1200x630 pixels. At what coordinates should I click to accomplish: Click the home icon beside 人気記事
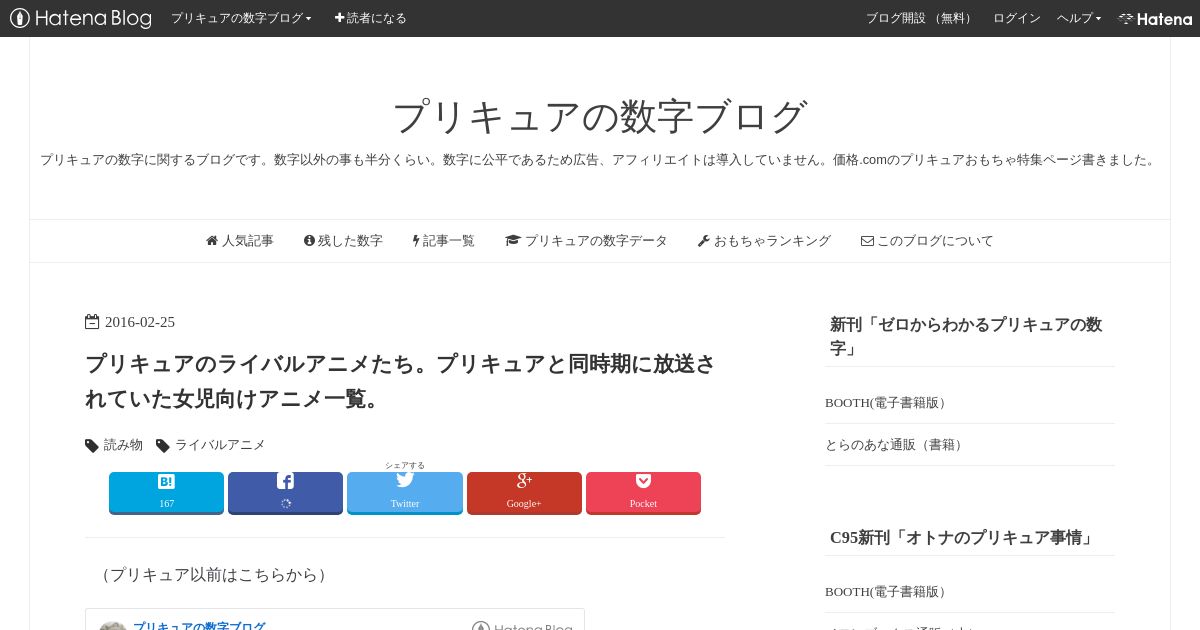[x=212, y=241]
